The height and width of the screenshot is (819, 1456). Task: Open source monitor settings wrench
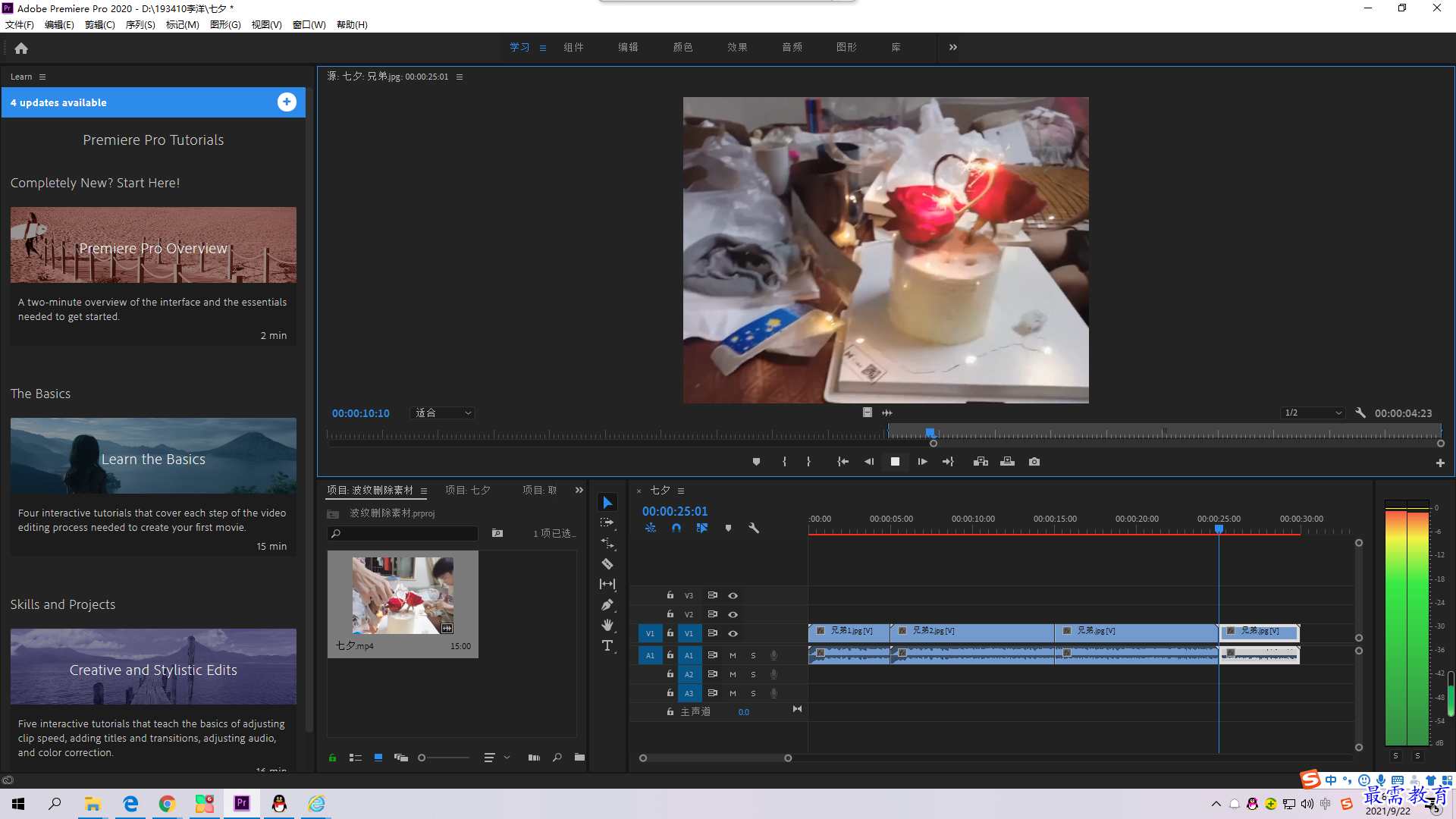(1360, 413)
